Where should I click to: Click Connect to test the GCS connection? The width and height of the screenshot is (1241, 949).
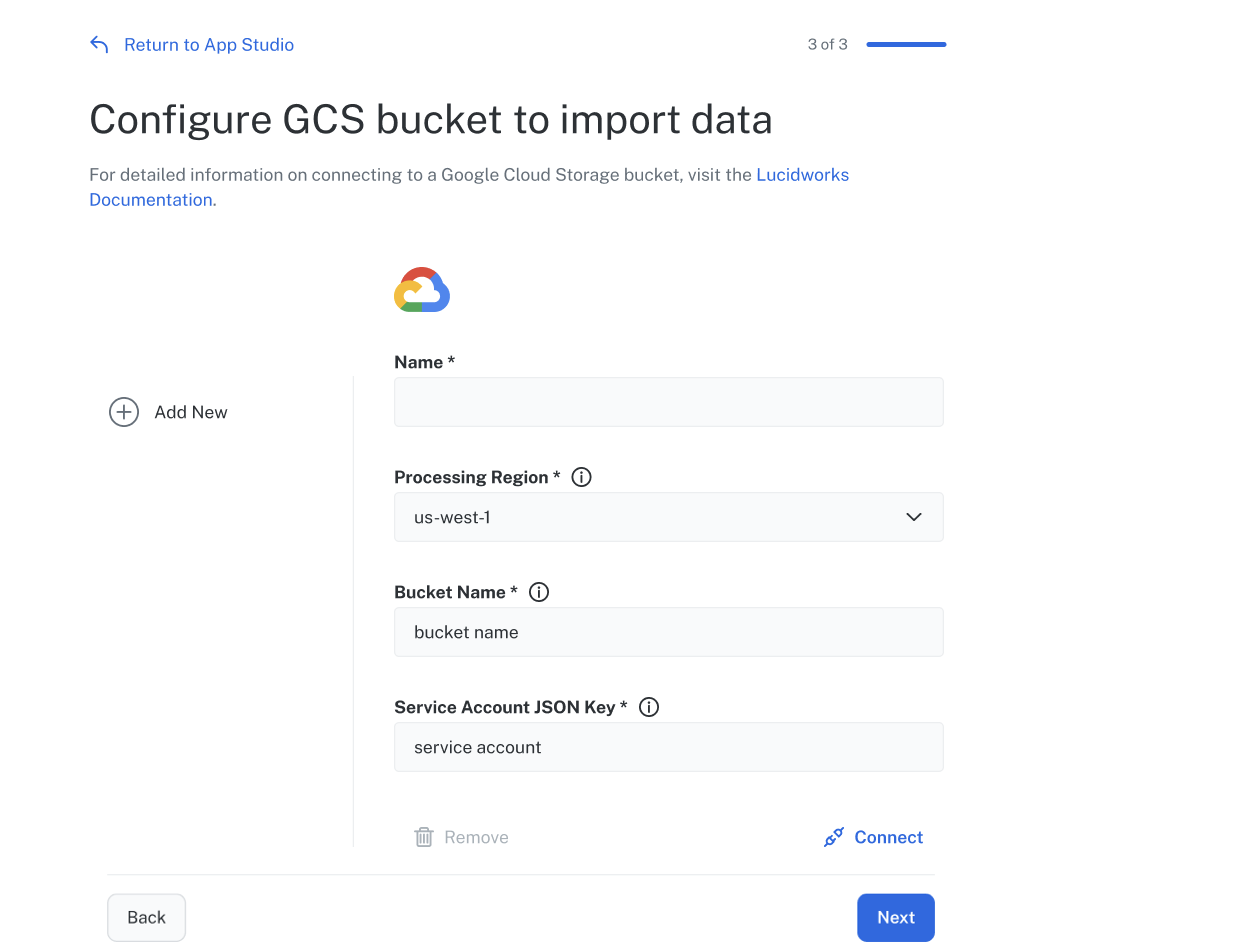[x=888, y=837]
